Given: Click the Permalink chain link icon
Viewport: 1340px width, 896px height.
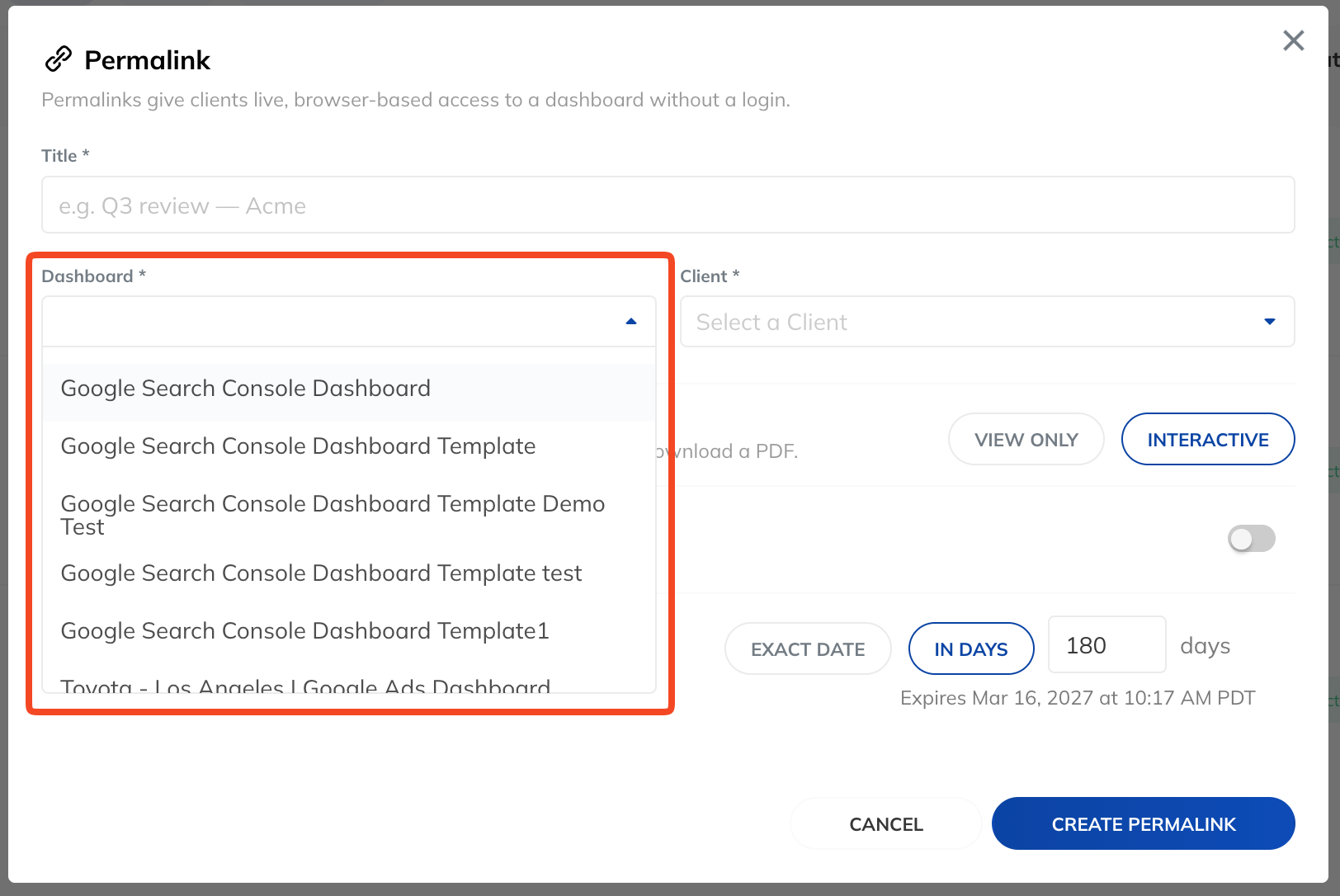Looking at the screenshot, I should (59, 59).
